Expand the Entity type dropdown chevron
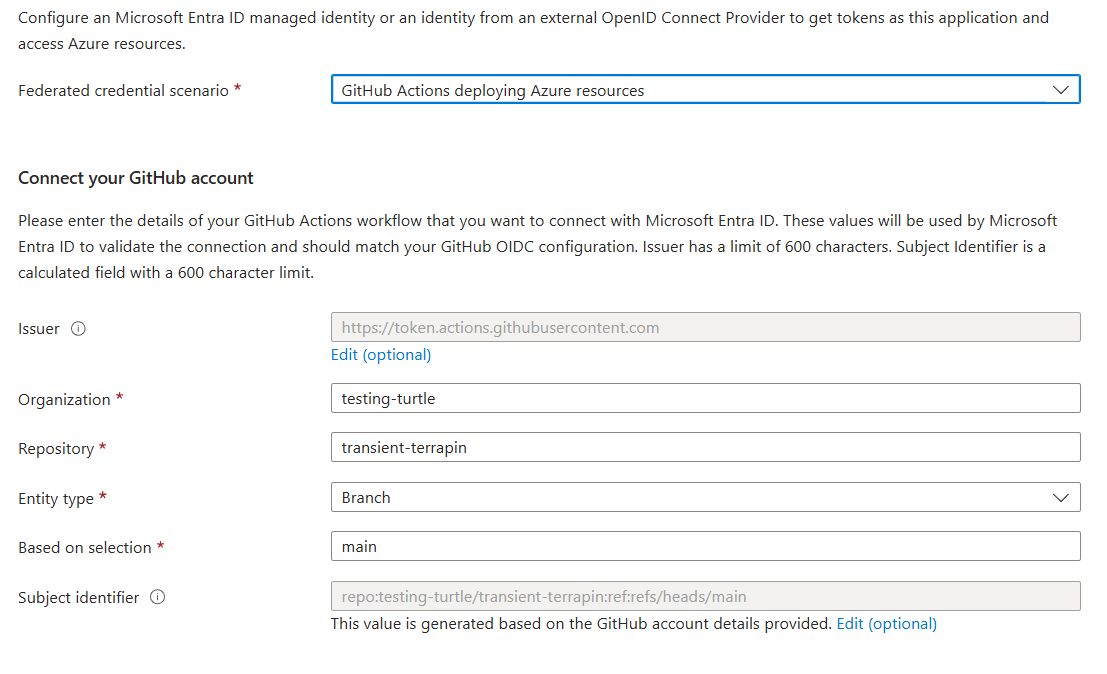Image resolution: width=1107 pixels, height=674 pixels. click(x=1060, y=498)
